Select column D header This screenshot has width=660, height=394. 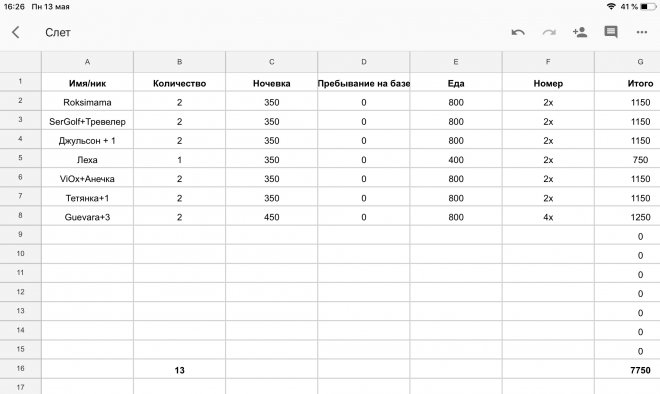pos(364,62)
